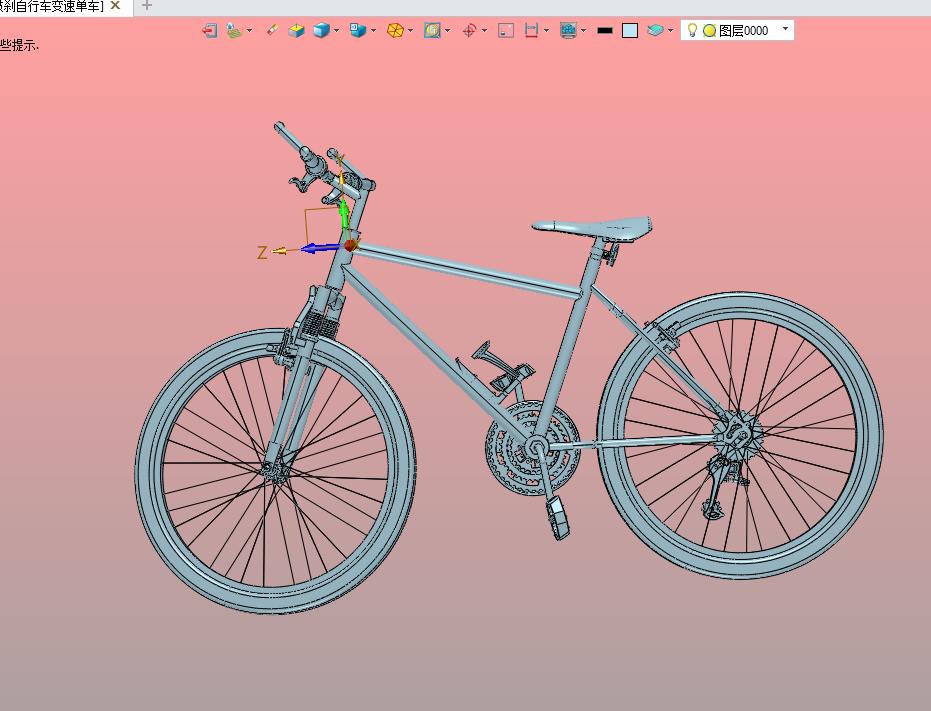The width and height of the screenshot is (931, 711).
Task: Open the 图层0000 layer dropdown
Action: pyautogui.click(x=786, y=29)
